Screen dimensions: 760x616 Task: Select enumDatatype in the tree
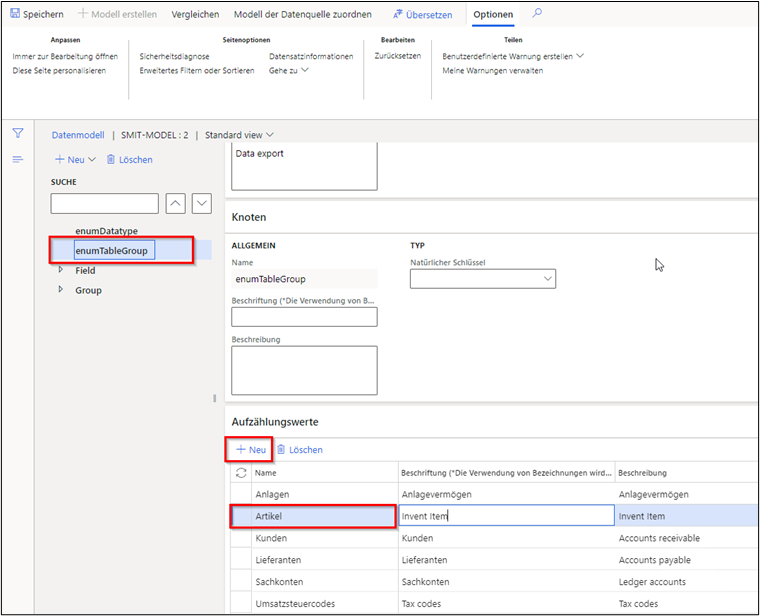point(106,231)
